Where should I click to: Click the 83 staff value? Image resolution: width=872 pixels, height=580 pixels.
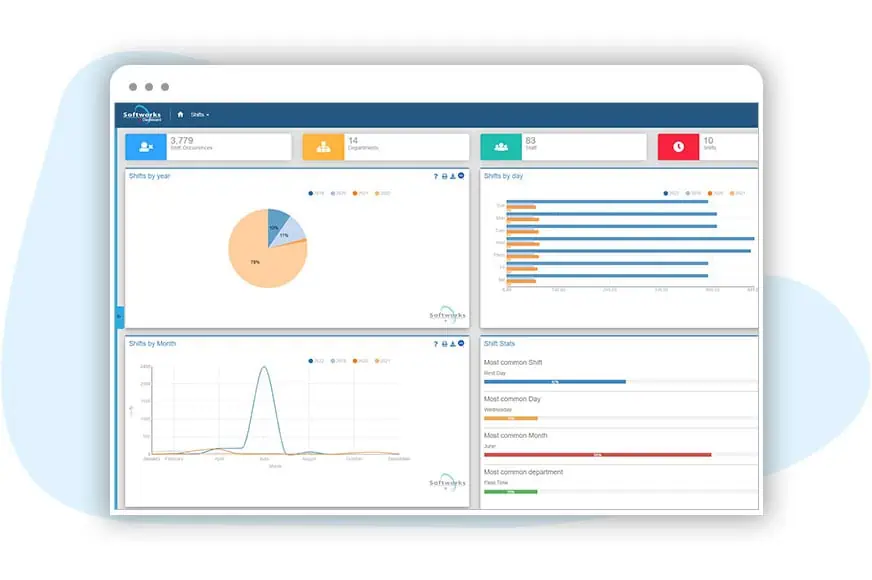tap(531, 141)
